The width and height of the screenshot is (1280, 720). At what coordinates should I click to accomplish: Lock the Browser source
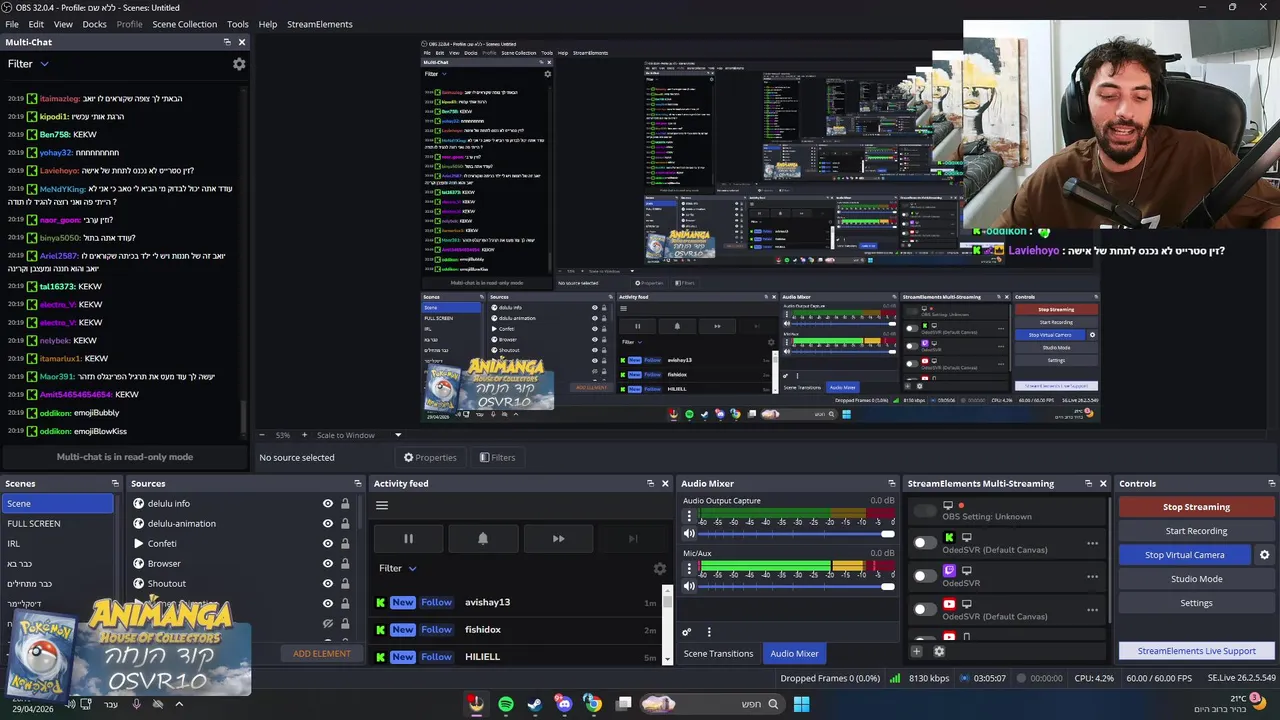[x=345, y=564]
